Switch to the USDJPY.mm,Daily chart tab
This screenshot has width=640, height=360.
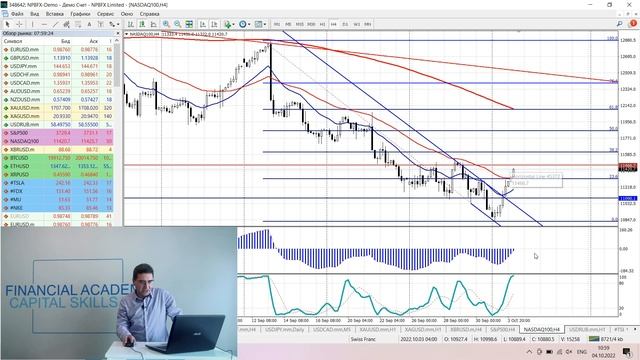click(284, 329)
